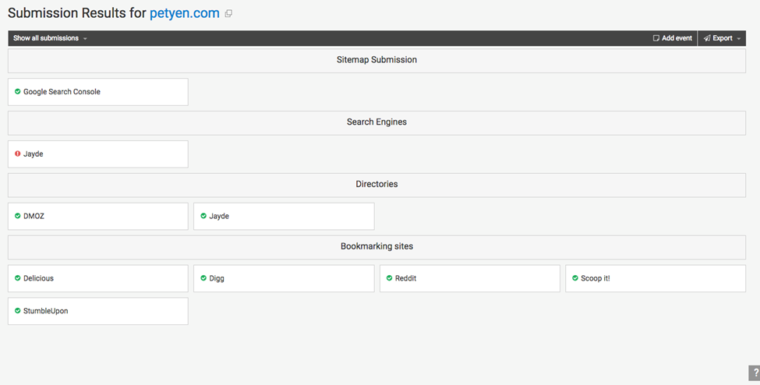Click the green check icon beside Reddit

click(389, 278)
